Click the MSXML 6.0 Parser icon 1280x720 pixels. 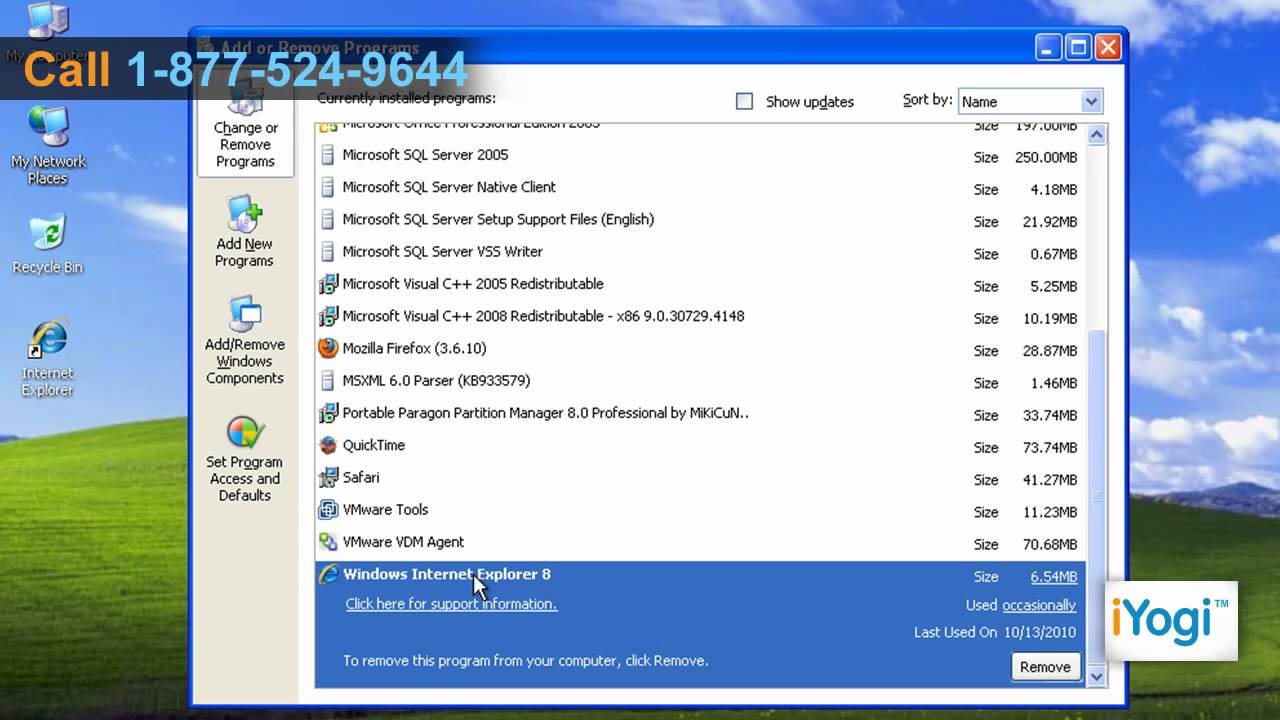(x=328, y=381)
